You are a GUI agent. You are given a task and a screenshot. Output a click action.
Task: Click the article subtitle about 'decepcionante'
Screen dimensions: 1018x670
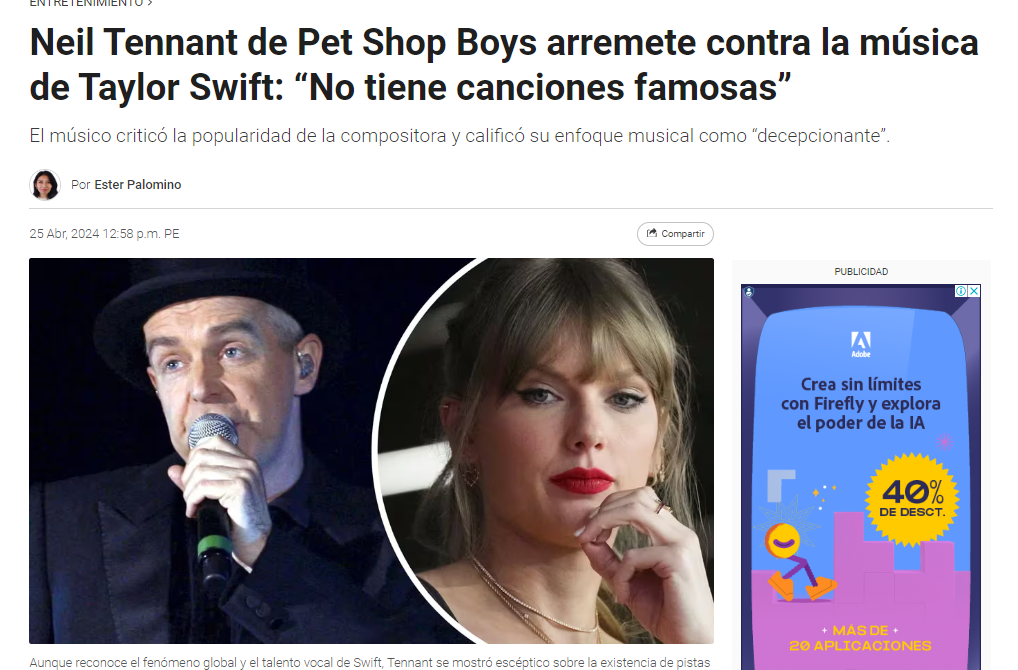460,136
